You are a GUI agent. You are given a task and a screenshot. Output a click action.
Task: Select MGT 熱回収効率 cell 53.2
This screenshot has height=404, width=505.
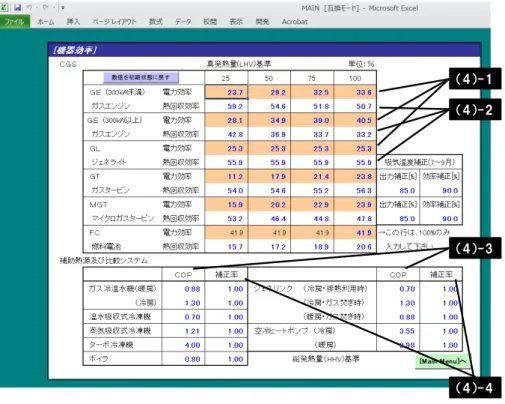click(x=226, y=219)
